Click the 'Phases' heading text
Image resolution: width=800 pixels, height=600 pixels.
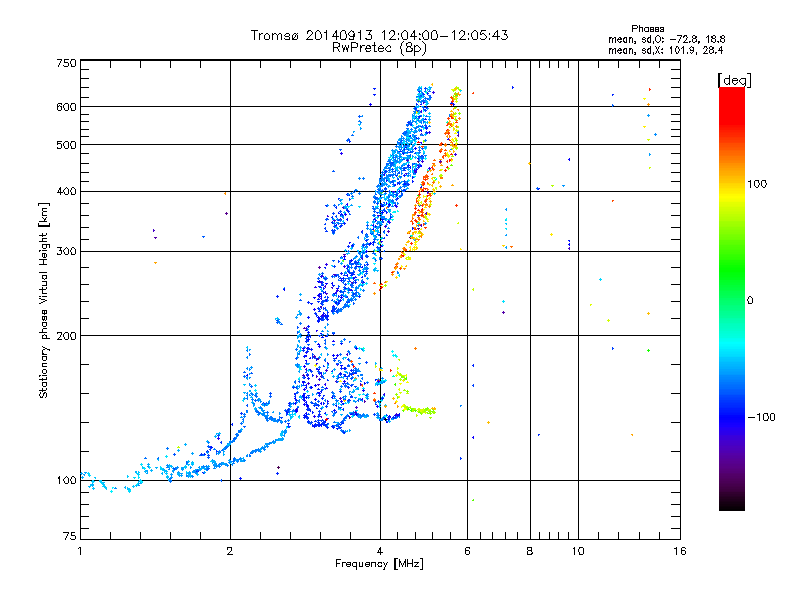tap(647, 29)
